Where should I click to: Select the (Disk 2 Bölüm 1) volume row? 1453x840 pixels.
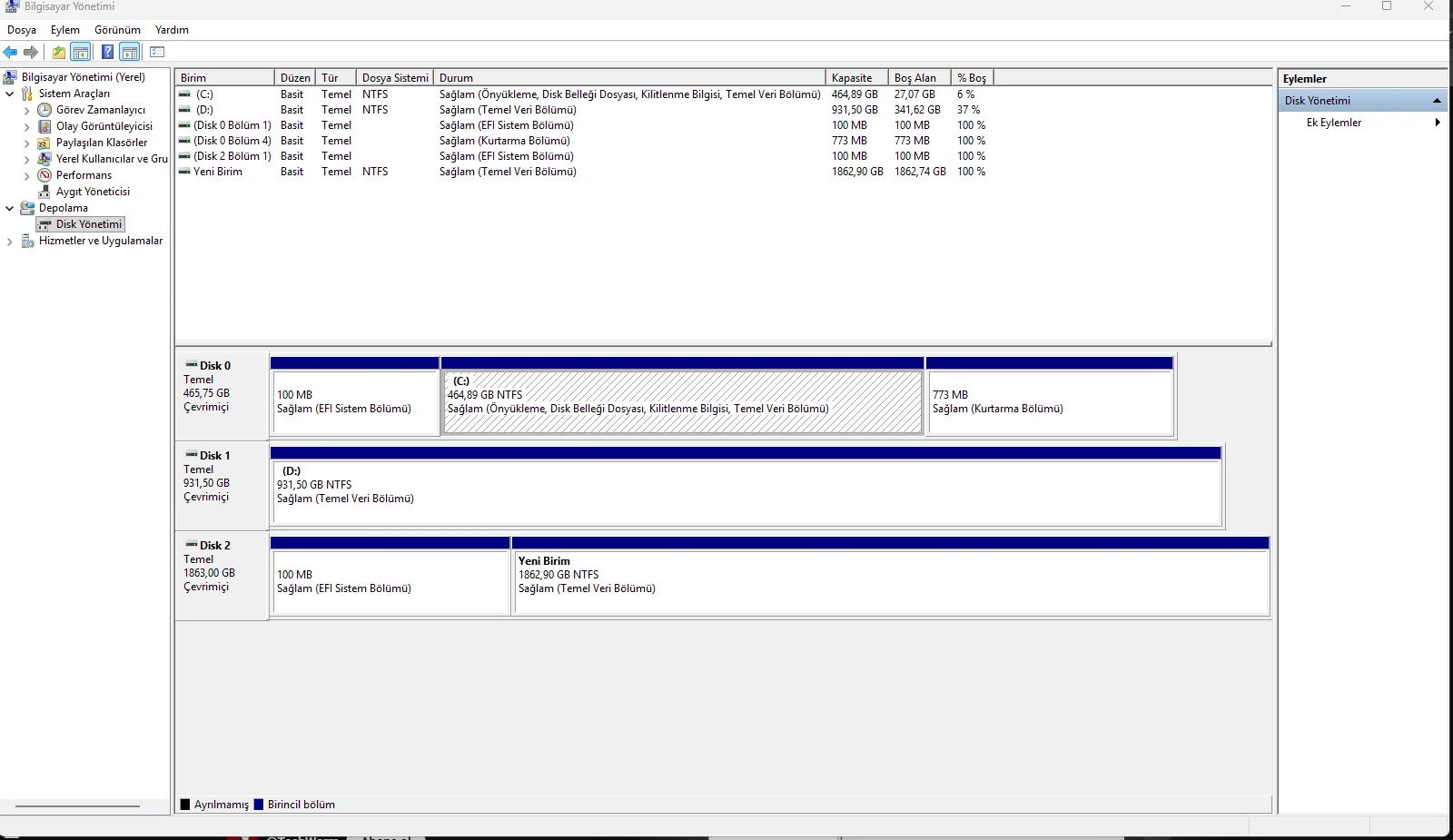(583, 156)
